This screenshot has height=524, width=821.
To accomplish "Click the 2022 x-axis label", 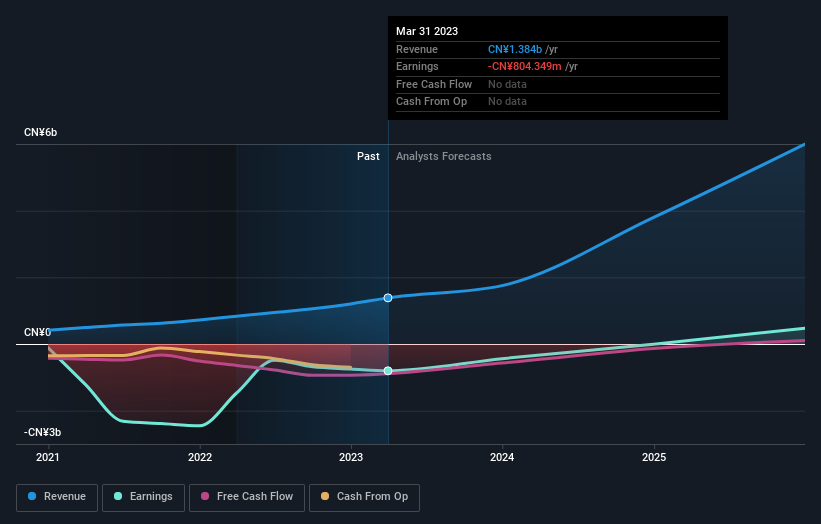I will click(x=200, y=458).
